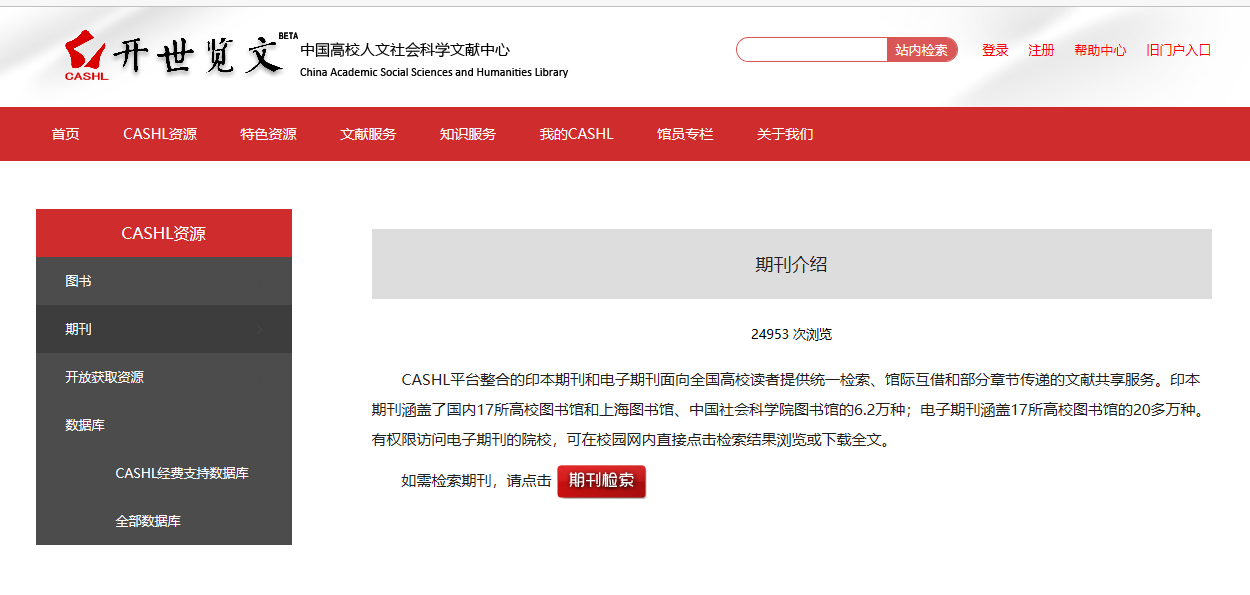The height and width of the screenshot is (595, 1250).
Task: Choose 文献服务 in the red navigation bar
Action: click(x=368, y=134)
